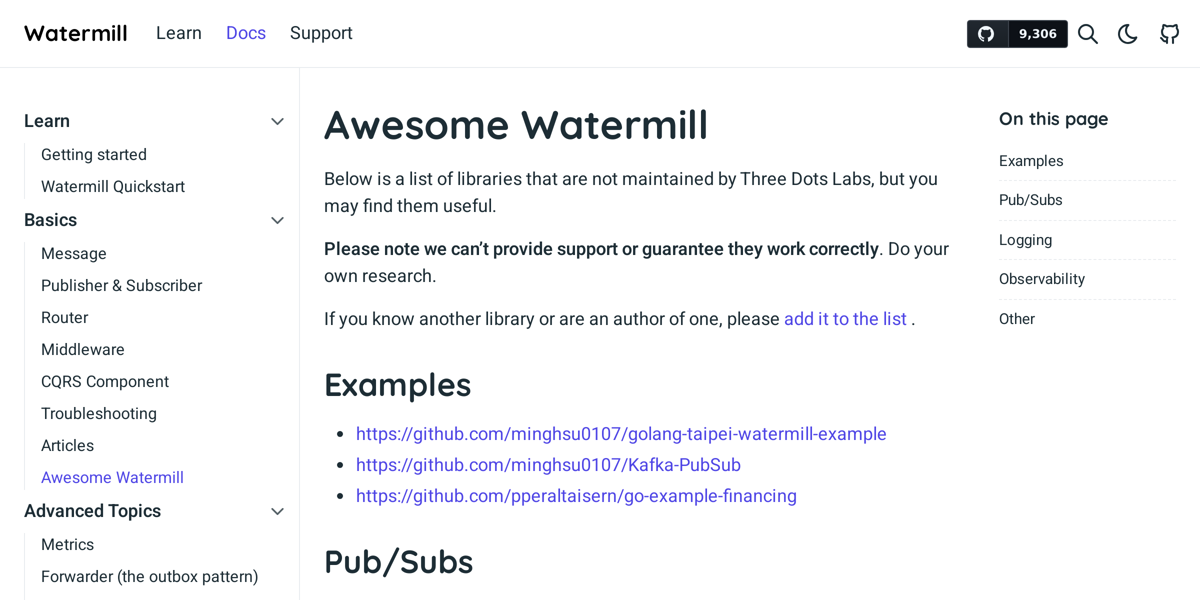Open the Forwarder (the outbox pattern) page
Viewport: 1200px width, 600px height.
[x=149, y=577]
